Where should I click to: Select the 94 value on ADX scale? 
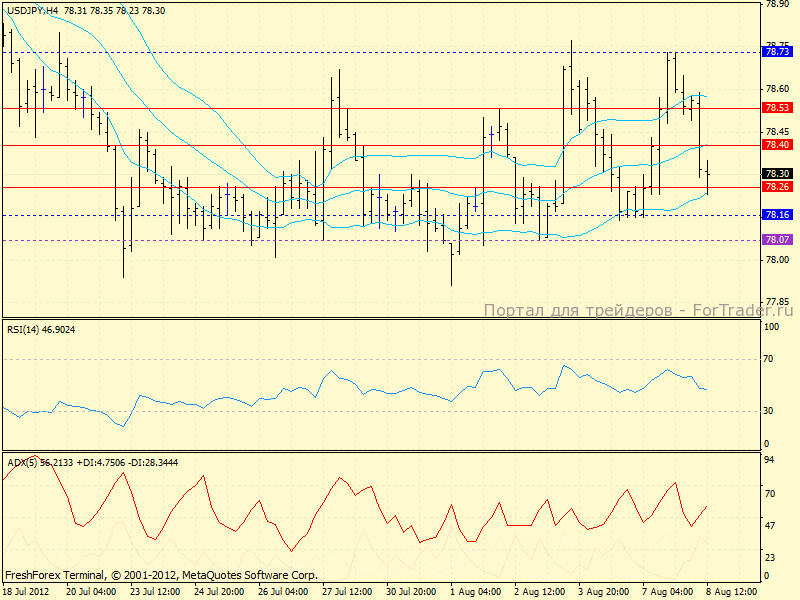(x=769, y=460)
